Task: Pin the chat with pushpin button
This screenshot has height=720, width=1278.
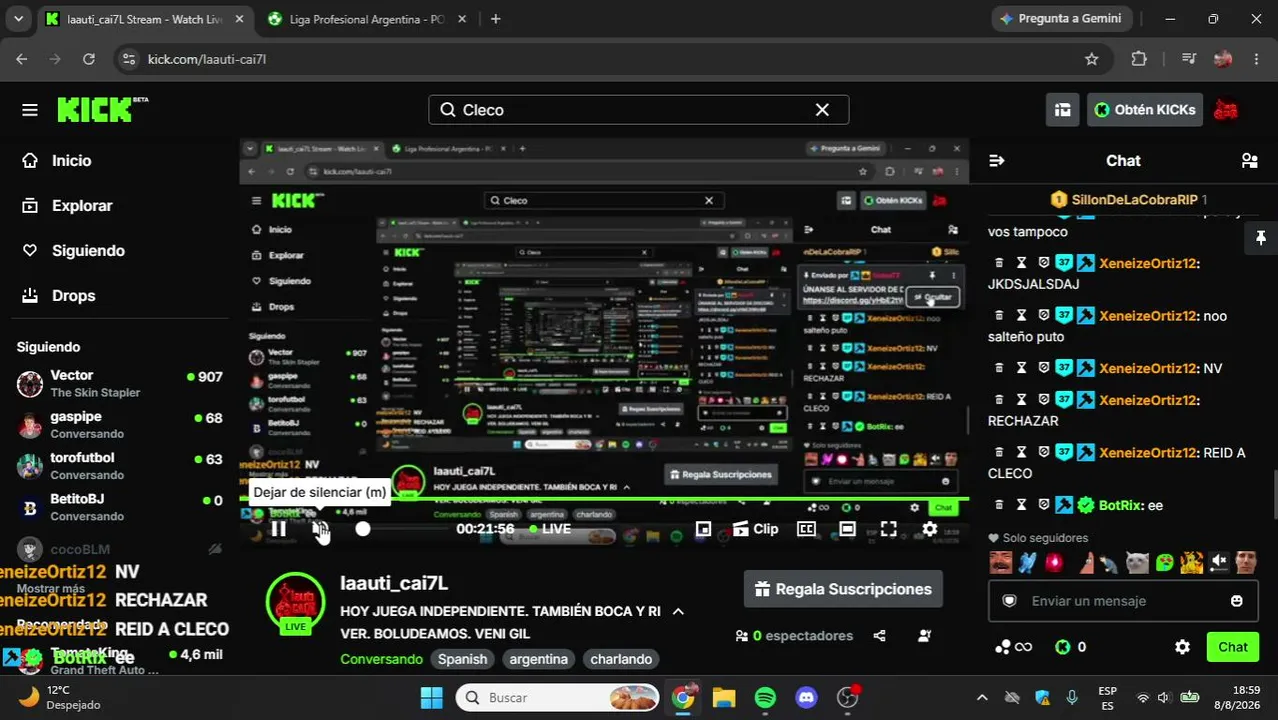Action: 1260,238
